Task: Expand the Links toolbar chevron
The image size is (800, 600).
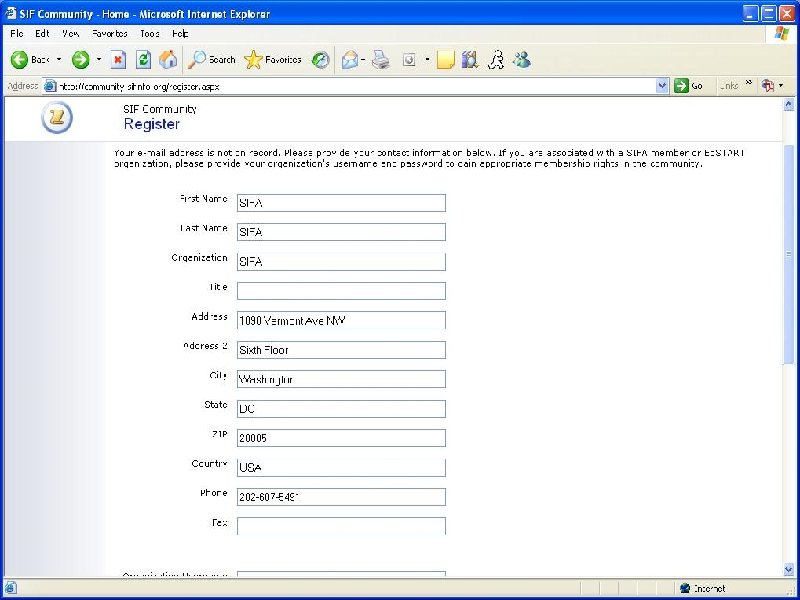Action: tap(748, 83)
